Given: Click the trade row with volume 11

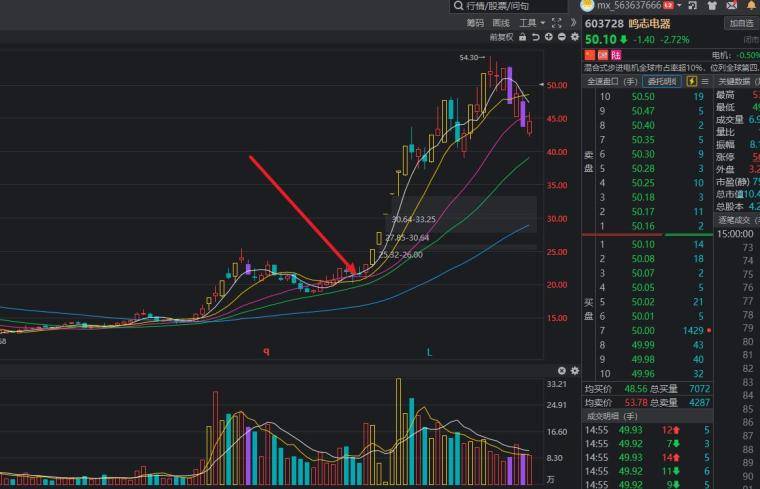Looking at the screenshot, I should click(648, 471).
